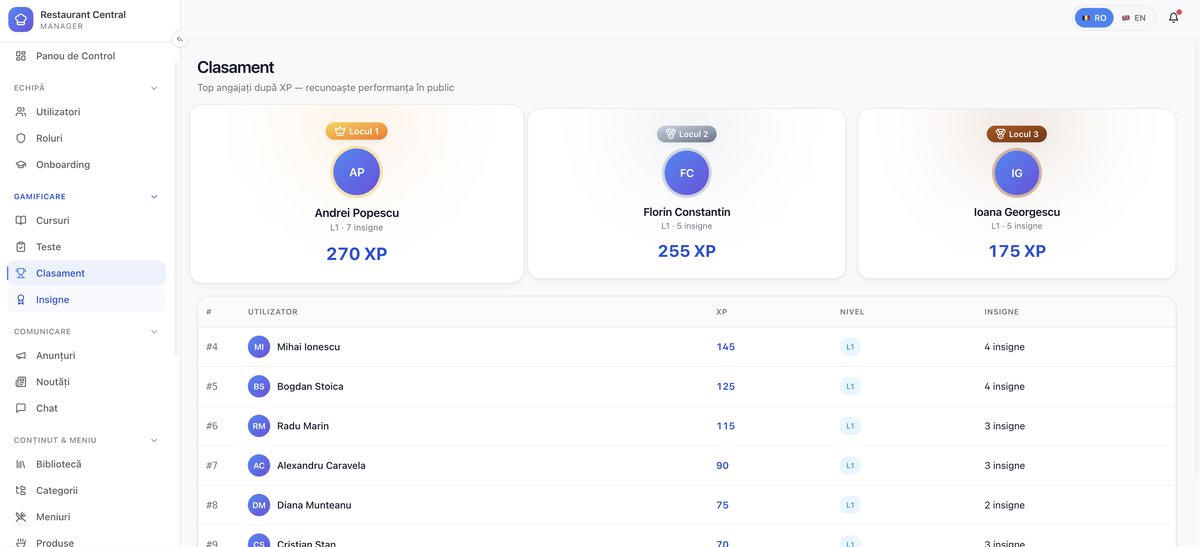Open the Cursuri menu item

pos(86,220)
